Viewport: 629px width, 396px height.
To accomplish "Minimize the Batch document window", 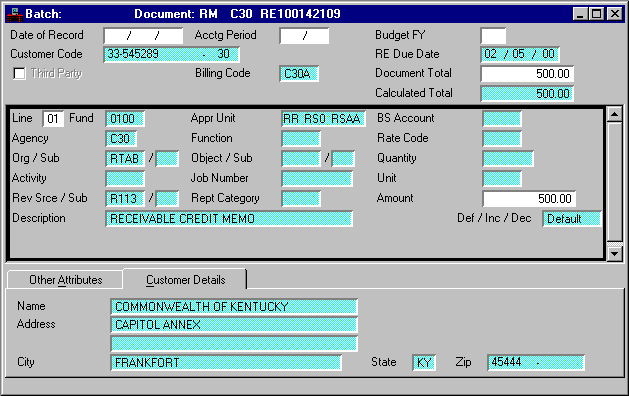I will coord(580,14).
